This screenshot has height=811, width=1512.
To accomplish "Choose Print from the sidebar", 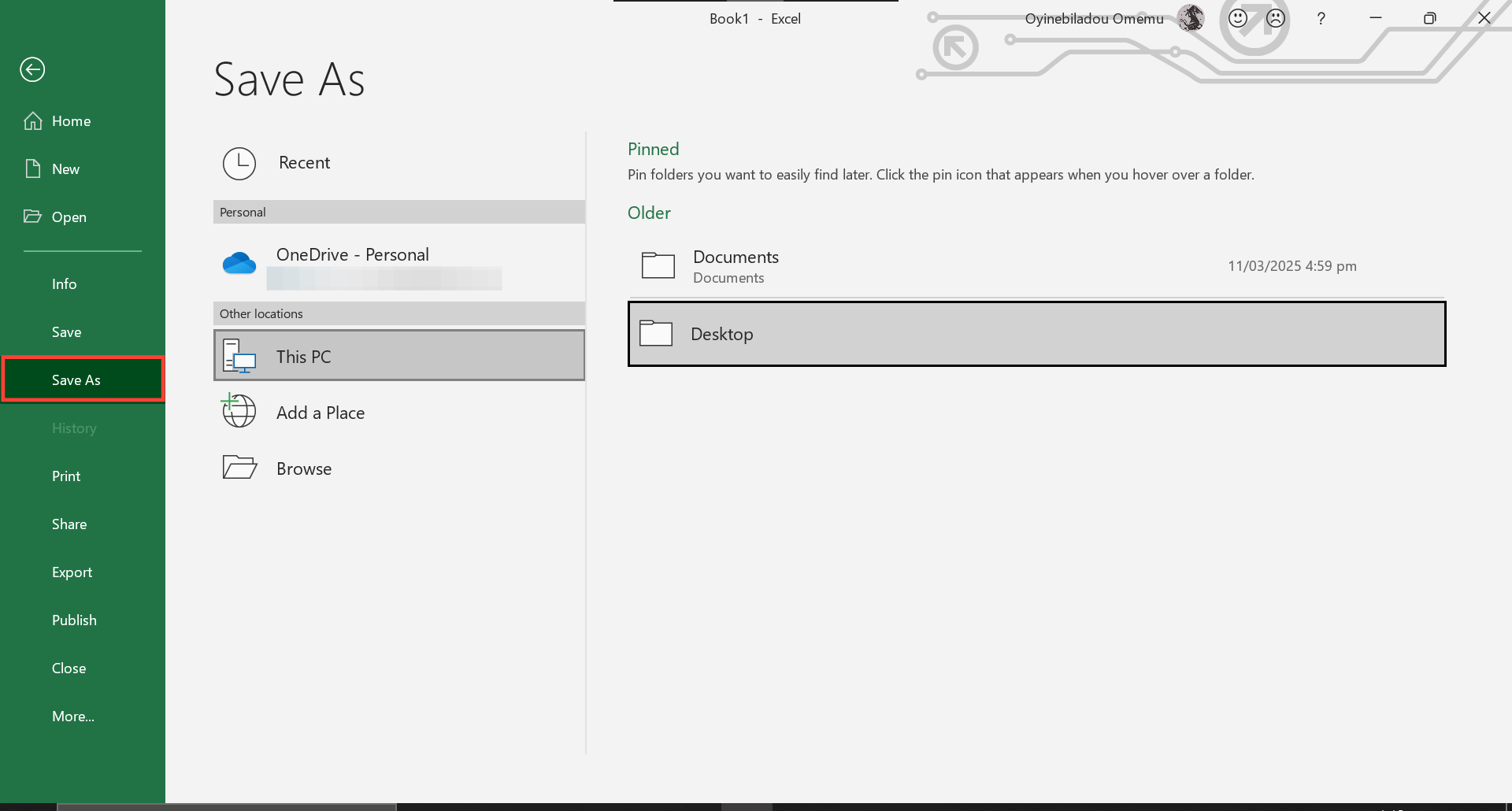I will tap(66, 476).
